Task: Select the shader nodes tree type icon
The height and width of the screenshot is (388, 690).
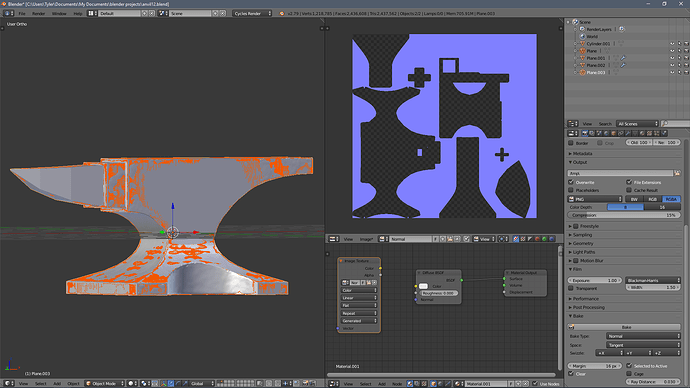Action: [x=410, y=384]
